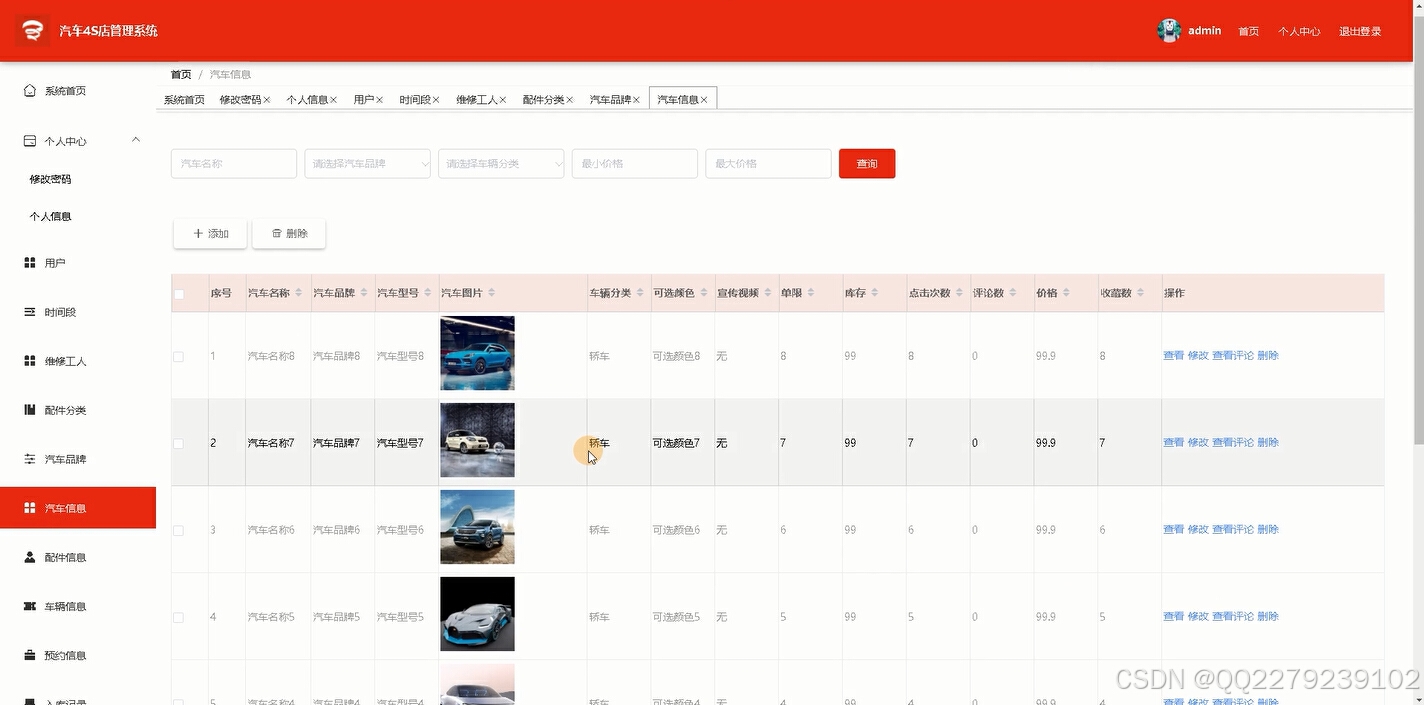Toggle the select-all checkbox in table header

point(180,292)
